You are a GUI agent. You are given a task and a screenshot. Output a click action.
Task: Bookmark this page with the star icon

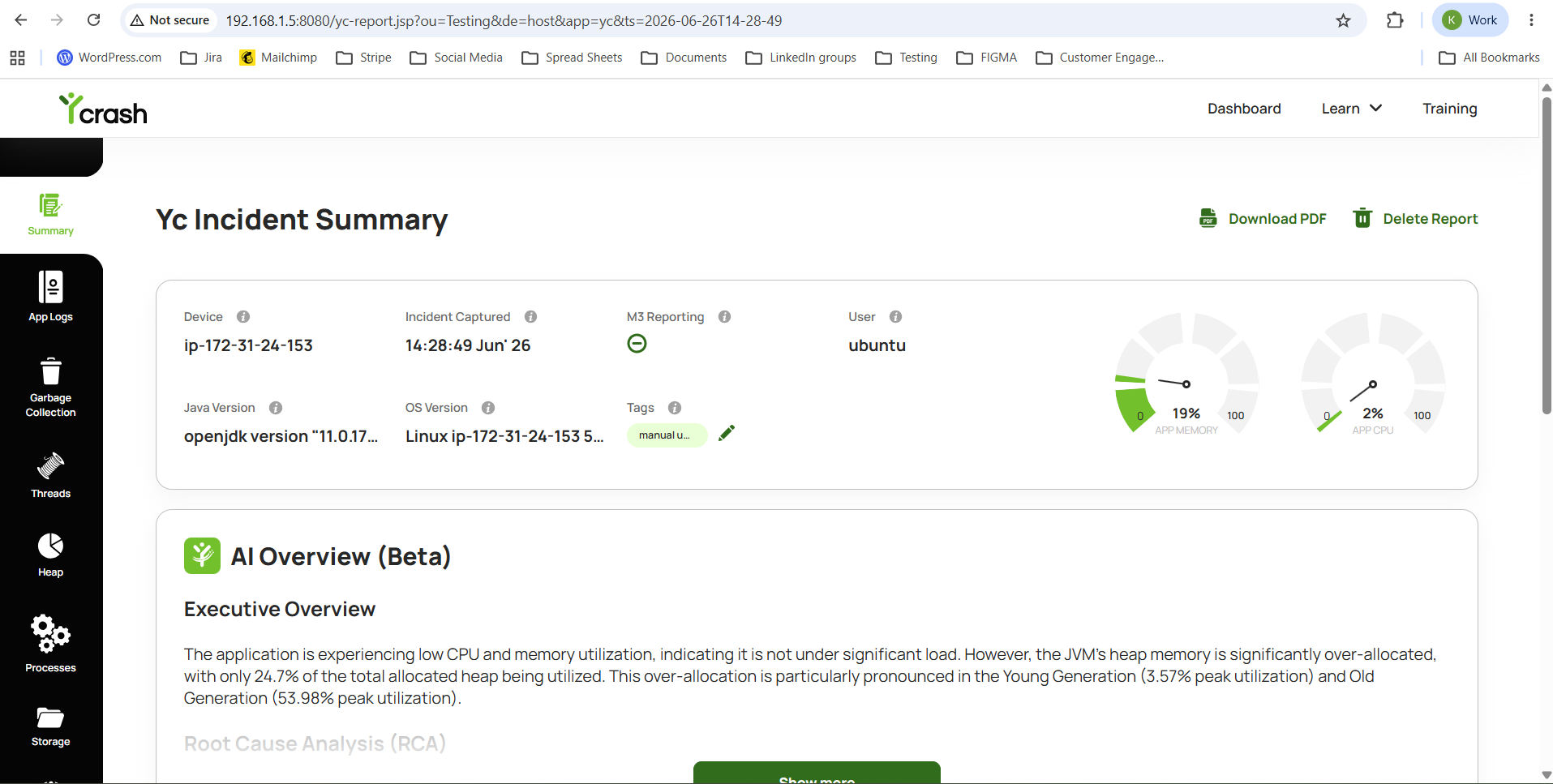pos(1344,20)
